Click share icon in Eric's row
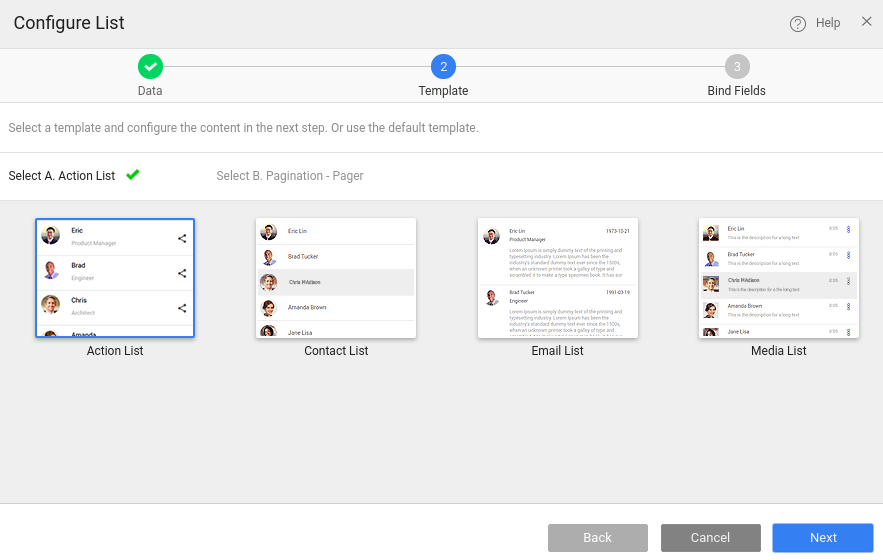883x560 pixels. 182,238
